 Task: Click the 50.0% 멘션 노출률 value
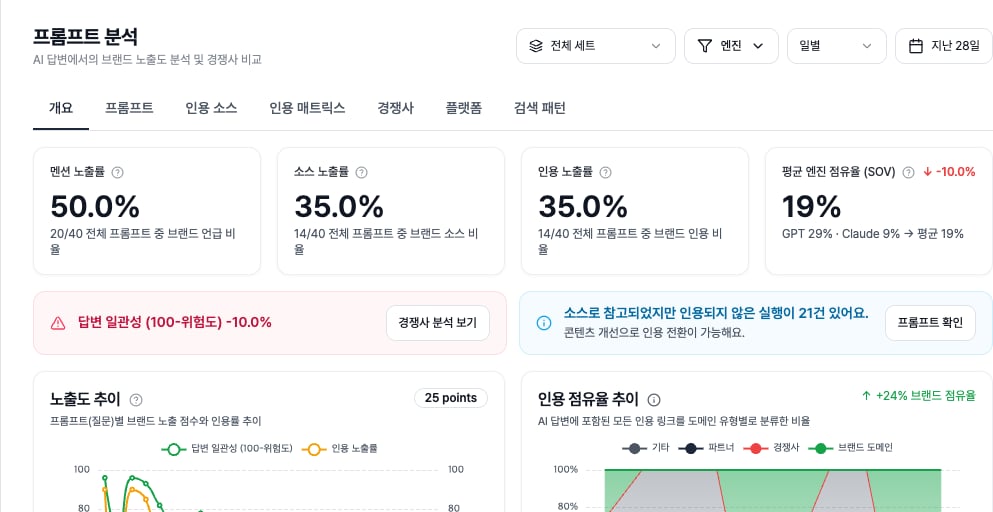tap(95, 207)
